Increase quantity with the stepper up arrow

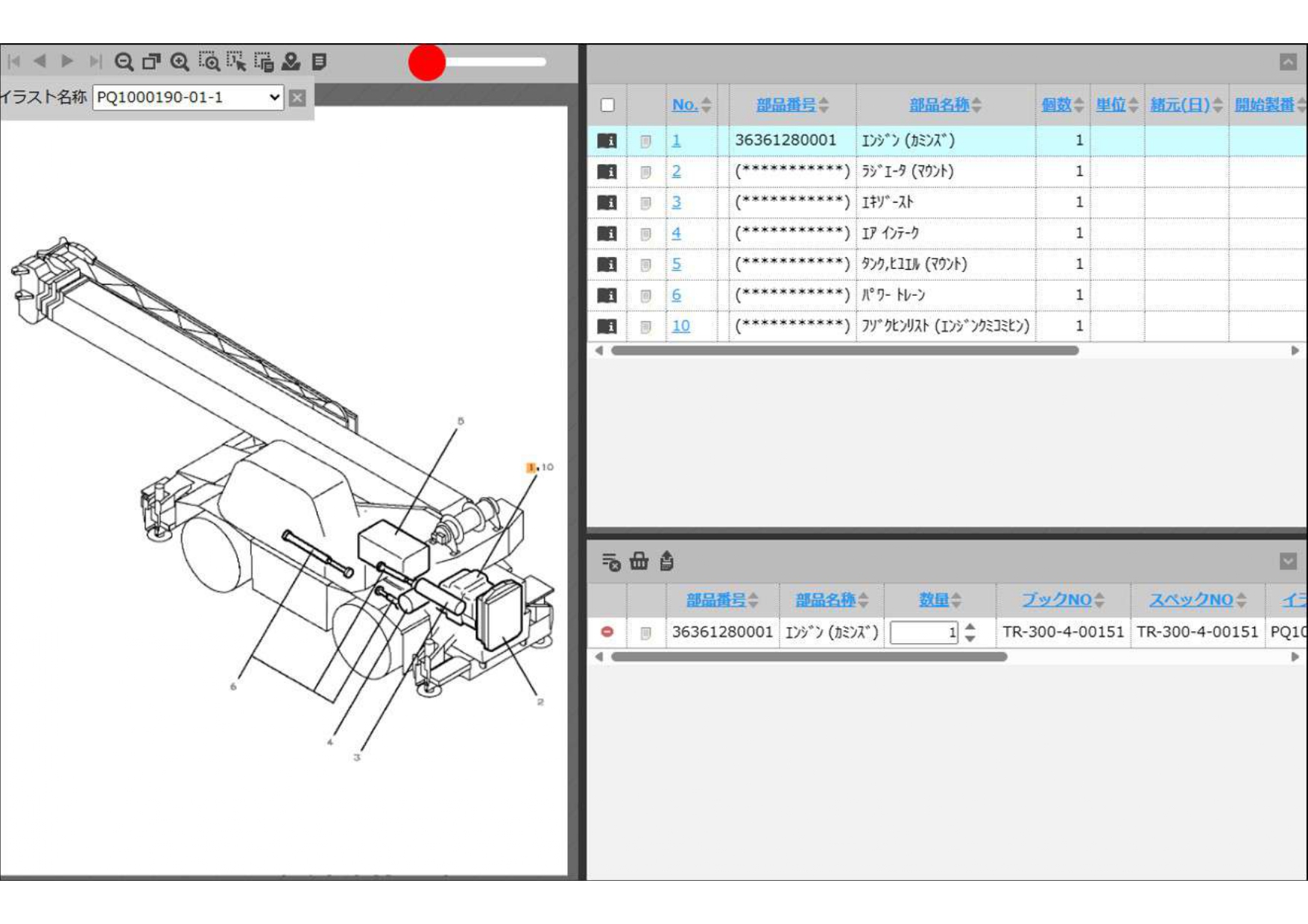click(x=970, y=627)
